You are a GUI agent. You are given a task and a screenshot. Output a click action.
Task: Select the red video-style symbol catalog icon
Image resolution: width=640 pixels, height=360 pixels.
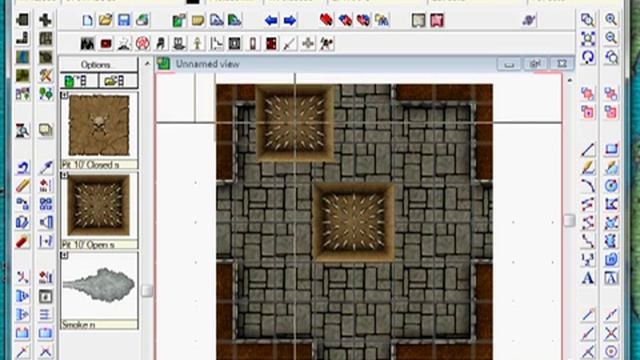click(106, 43)
